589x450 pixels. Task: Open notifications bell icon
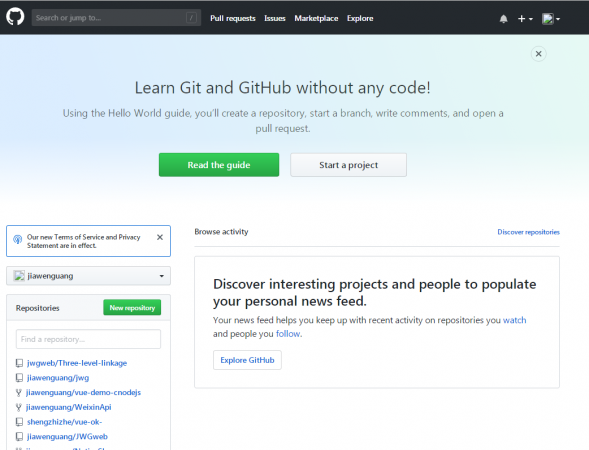tap(503, 19)
